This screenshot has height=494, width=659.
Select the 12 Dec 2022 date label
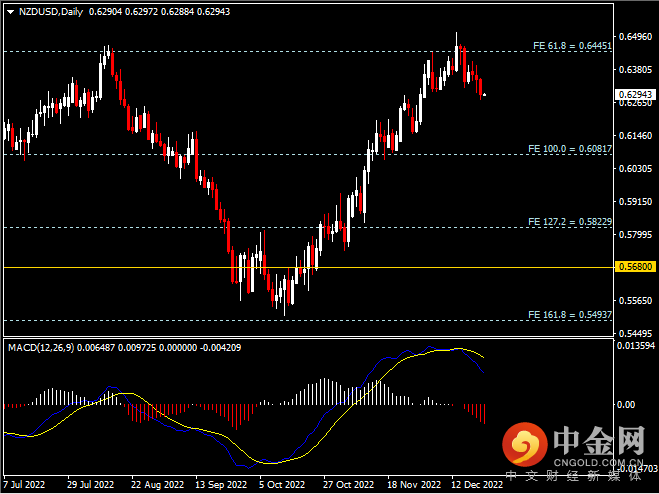pos(476,485)
